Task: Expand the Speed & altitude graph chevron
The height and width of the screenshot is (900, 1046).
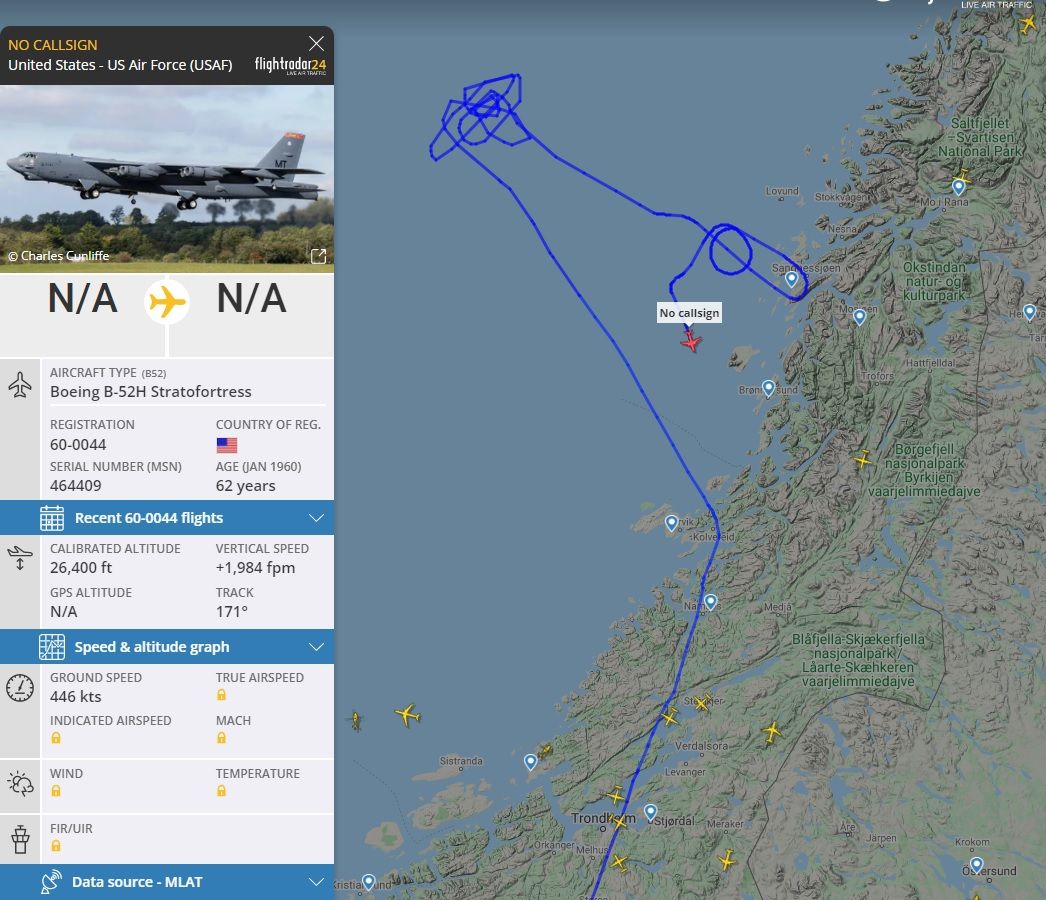Action: [x=316, y=647]
